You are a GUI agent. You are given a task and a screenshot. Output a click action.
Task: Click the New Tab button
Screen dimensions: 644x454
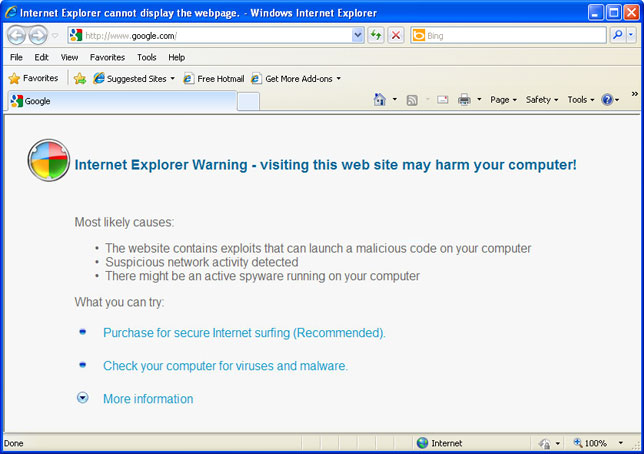pos(248,101)
